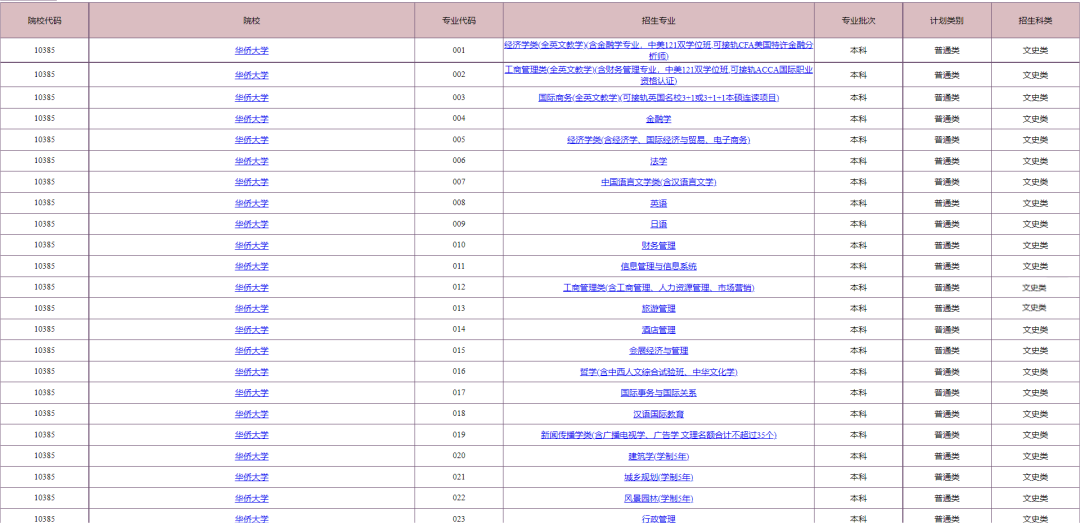Viewport: 1080px width, 523px height.
Task: Open the 酒店管理 major link
Action: click(658, 329)
